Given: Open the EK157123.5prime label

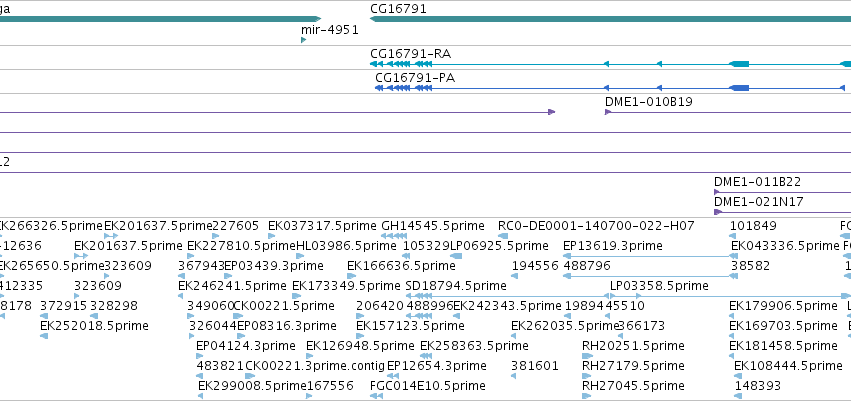Looking at the screenshot, I should [x=410, y=326].
